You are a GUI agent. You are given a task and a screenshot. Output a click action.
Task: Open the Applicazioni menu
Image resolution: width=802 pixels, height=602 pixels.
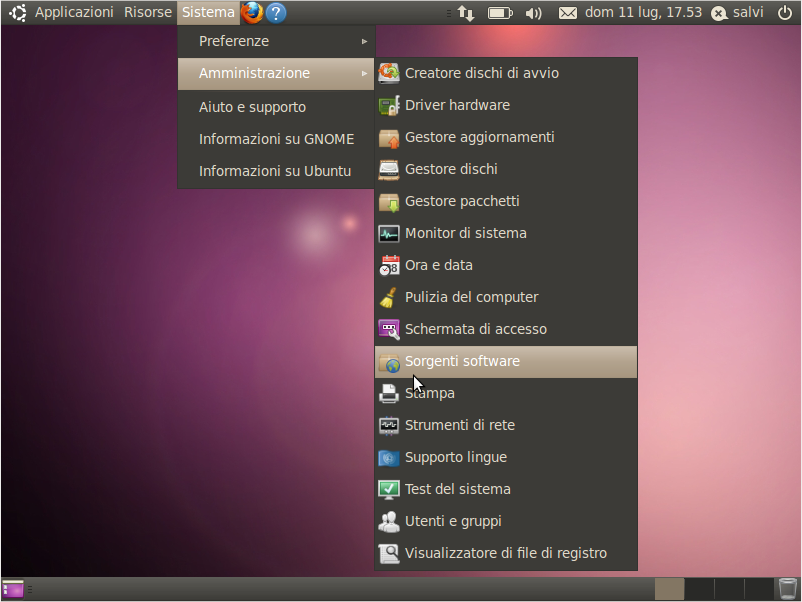(x=74, y=12)
